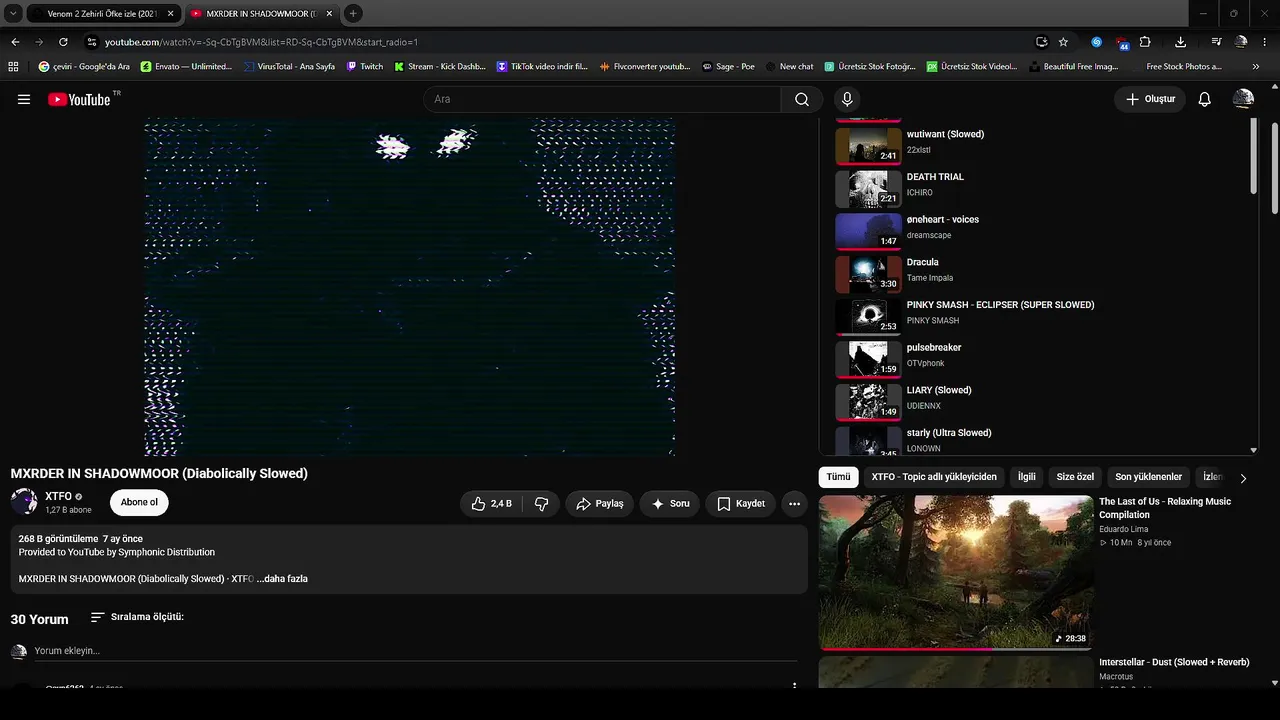Open The Last of Us Relaxing Music thumbnail
The image size is (1280, 720).
pyautogui.click(x=956, y=573)
